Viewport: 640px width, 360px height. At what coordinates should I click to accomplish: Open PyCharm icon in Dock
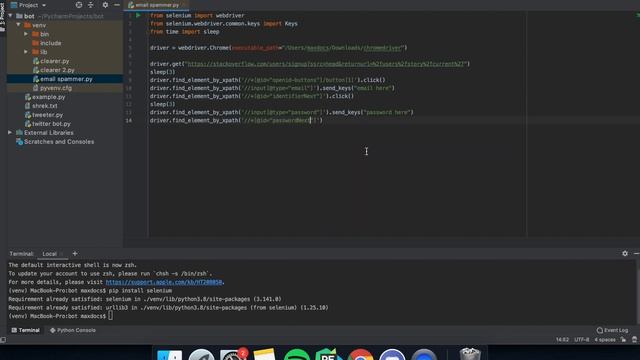tap(328, 354)
